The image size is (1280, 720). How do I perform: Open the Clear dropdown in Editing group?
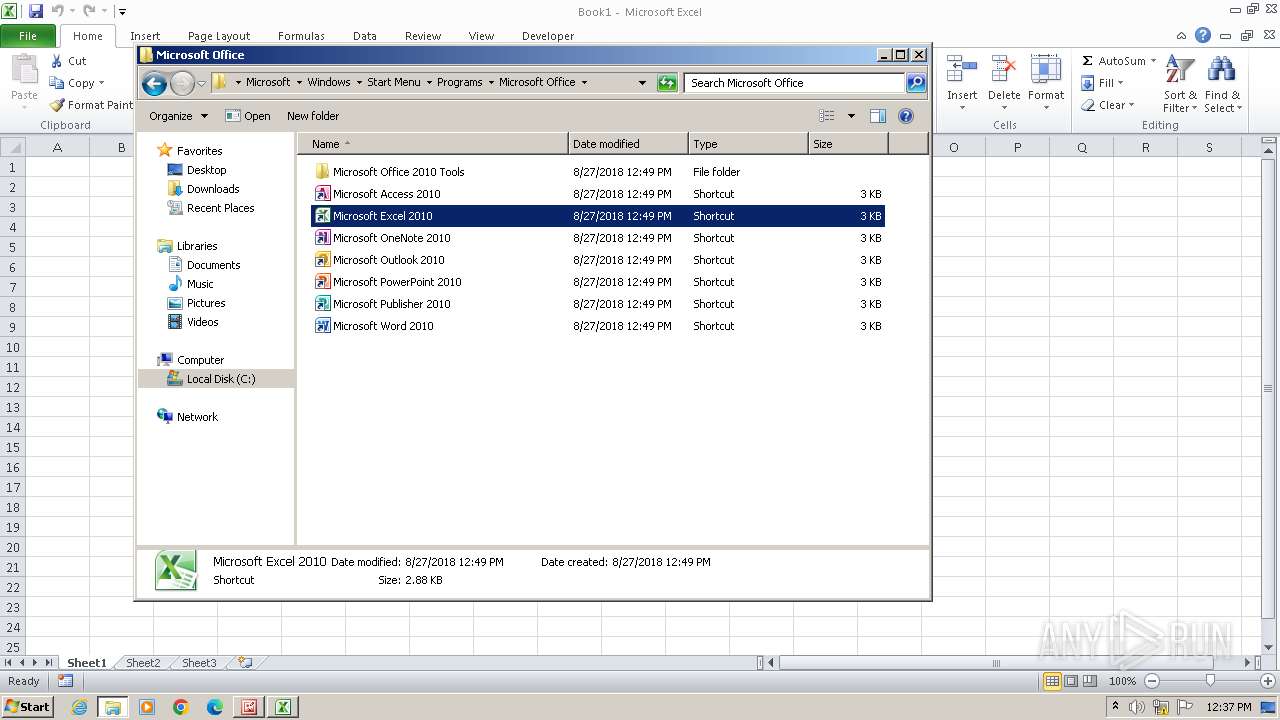[x=1108, y=105]
